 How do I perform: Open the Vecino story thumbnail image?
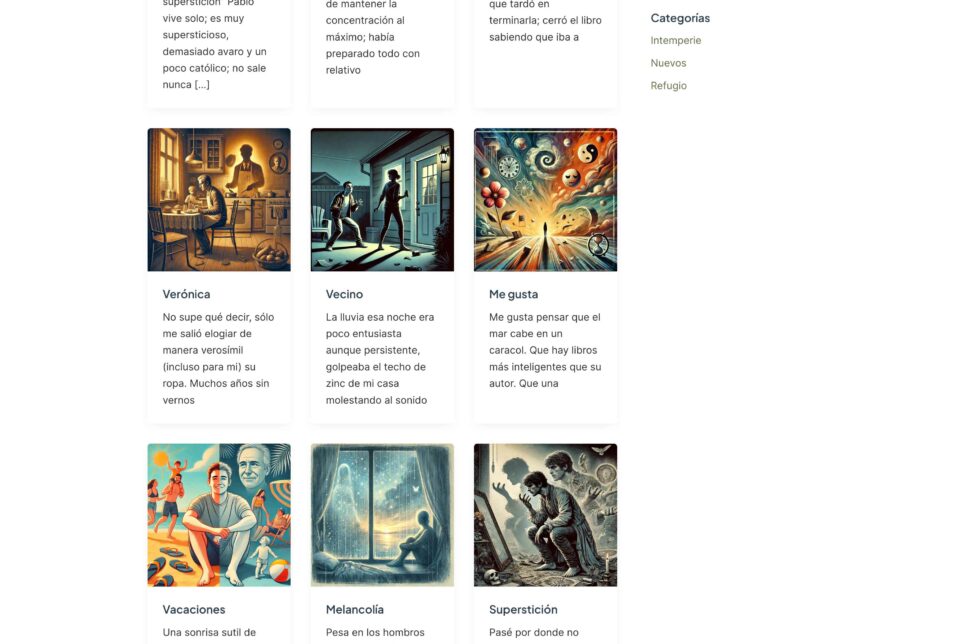[382, 200]
